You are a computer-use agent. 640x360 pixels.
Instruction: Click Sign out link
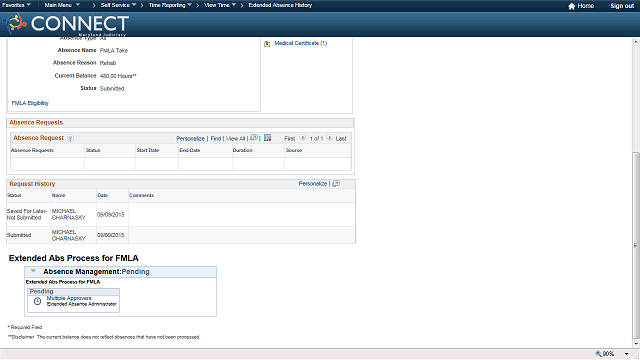622,6
